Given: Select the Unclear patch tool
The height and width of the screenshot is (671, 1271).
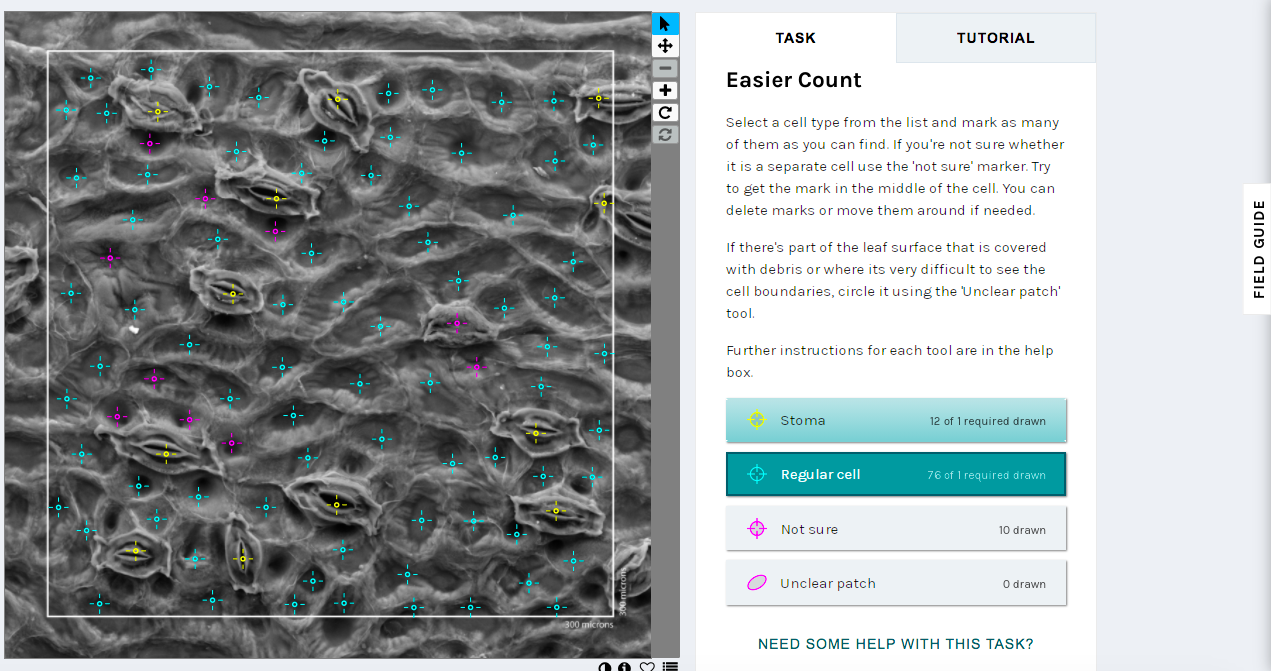Looking at the screenshot, I should click(x=896, y=583).
